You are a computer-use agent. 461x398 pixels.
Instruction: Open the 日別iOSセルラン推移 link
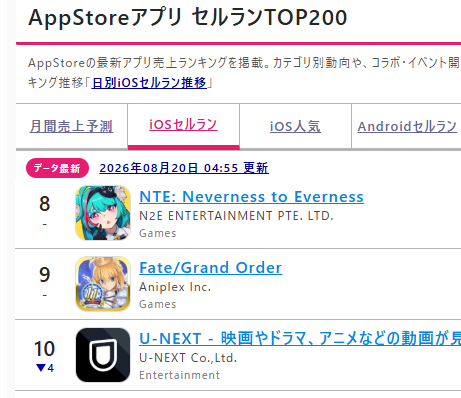point(149,83)
